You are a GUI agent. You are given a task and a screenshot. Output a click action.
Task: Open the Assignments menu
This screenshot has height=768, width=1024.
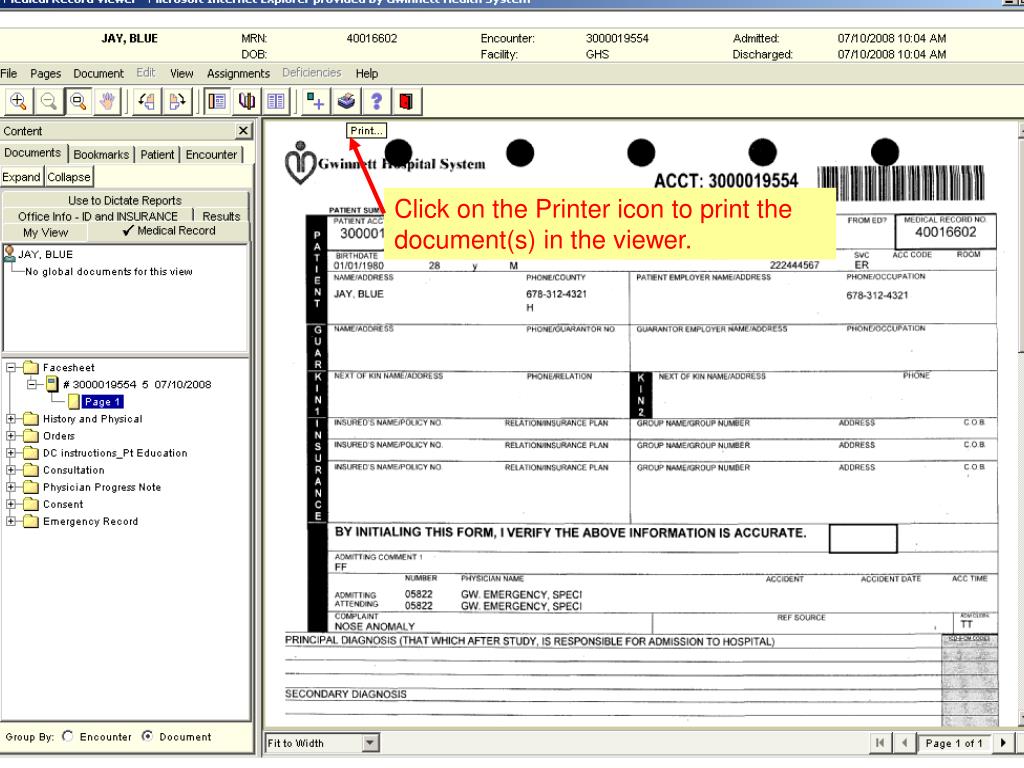[x=238, y=73]
